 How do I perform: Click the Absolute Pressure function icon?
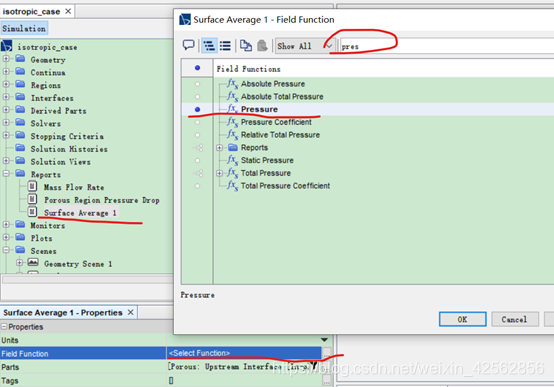[232, 84]
